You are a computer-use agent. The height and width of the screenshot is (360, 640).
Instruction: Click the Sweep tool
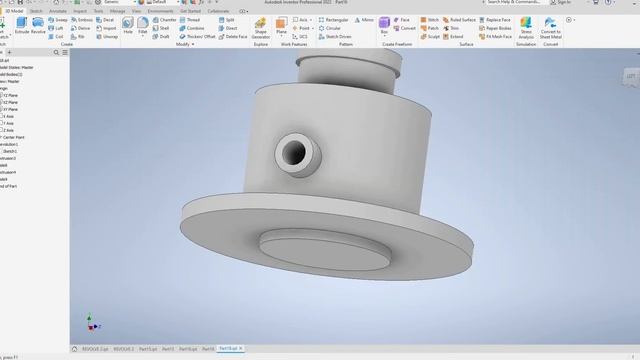(x=58, y=20)
